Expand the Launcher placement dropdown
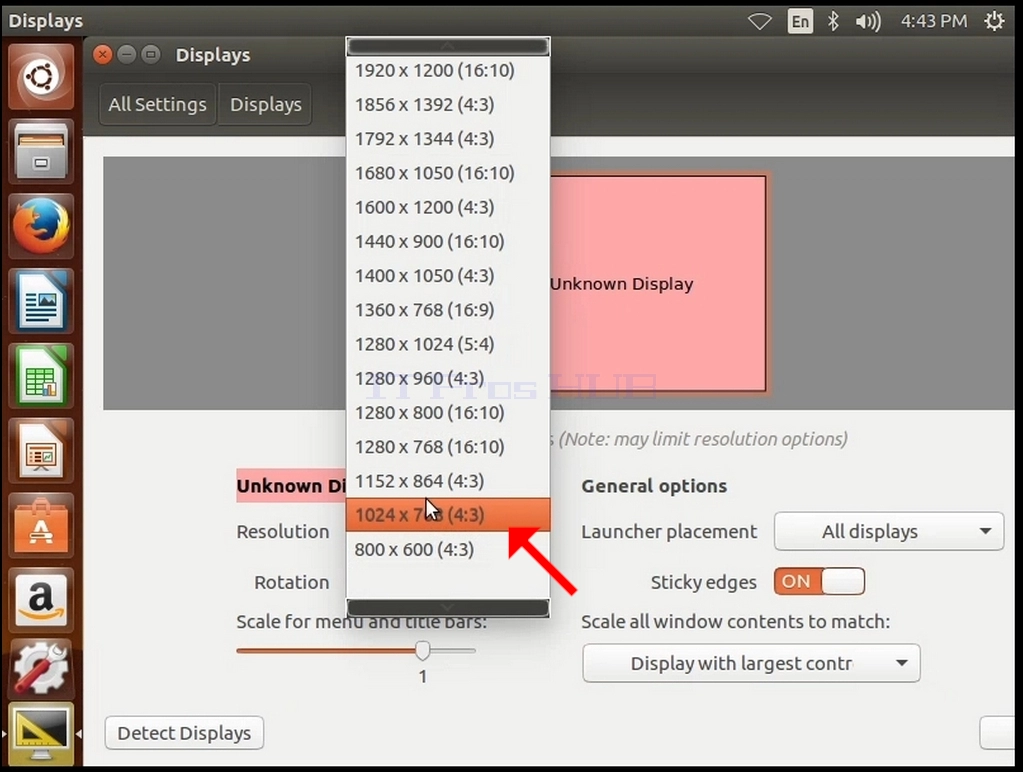Screen dimensions: 1023x772 pos(889,531)
